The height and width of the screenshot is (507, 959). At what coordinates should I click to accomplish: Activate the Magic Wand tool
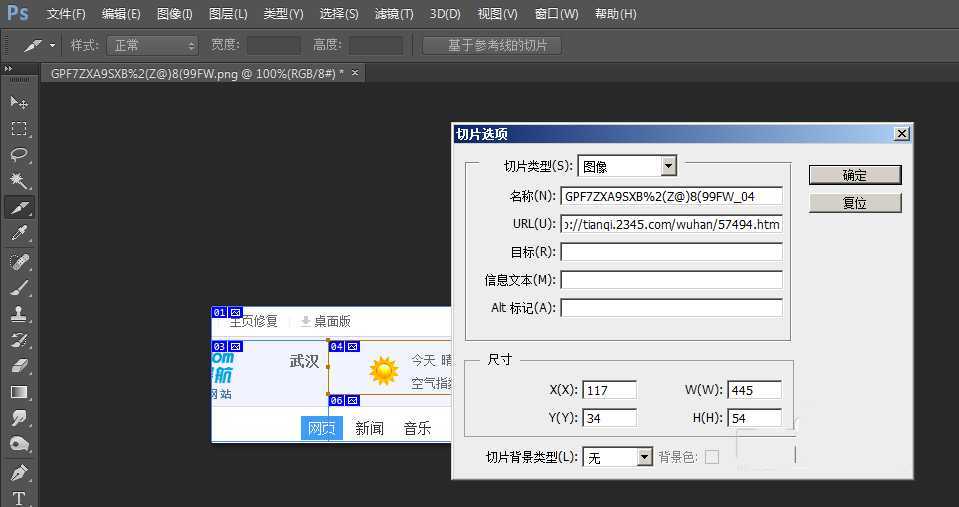[19, 181]
